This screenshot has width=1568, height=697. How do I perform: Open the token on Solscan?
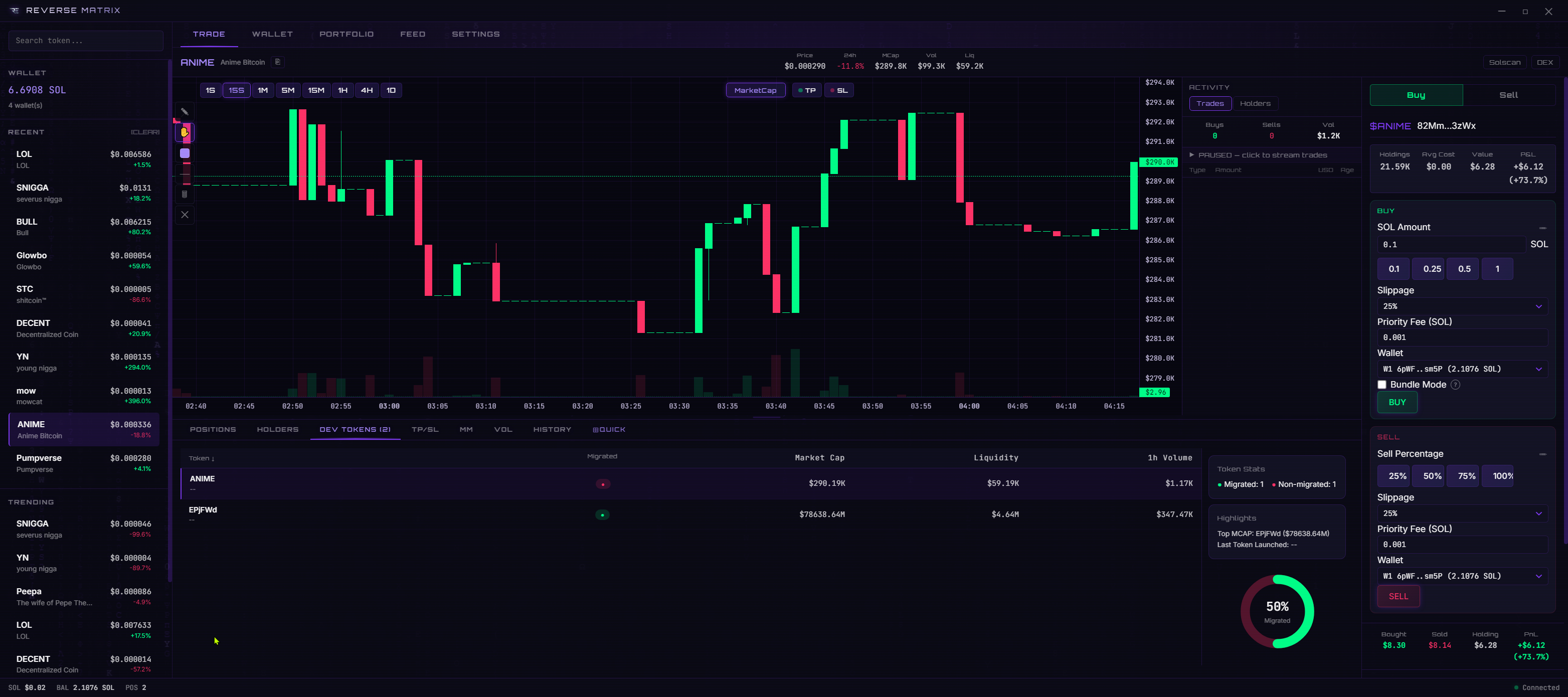[1505, 62]
